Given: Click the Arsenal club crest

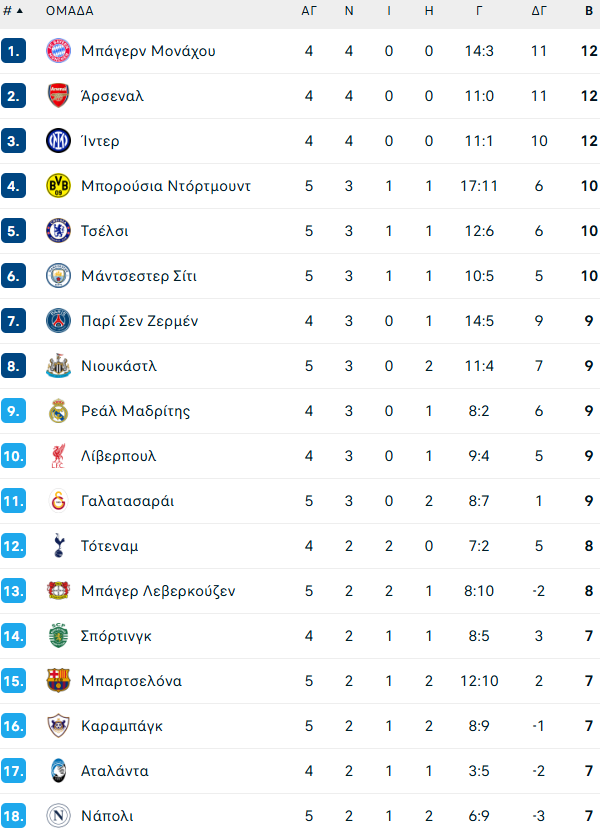Looking at the screenshot, I should pos(59,96).
